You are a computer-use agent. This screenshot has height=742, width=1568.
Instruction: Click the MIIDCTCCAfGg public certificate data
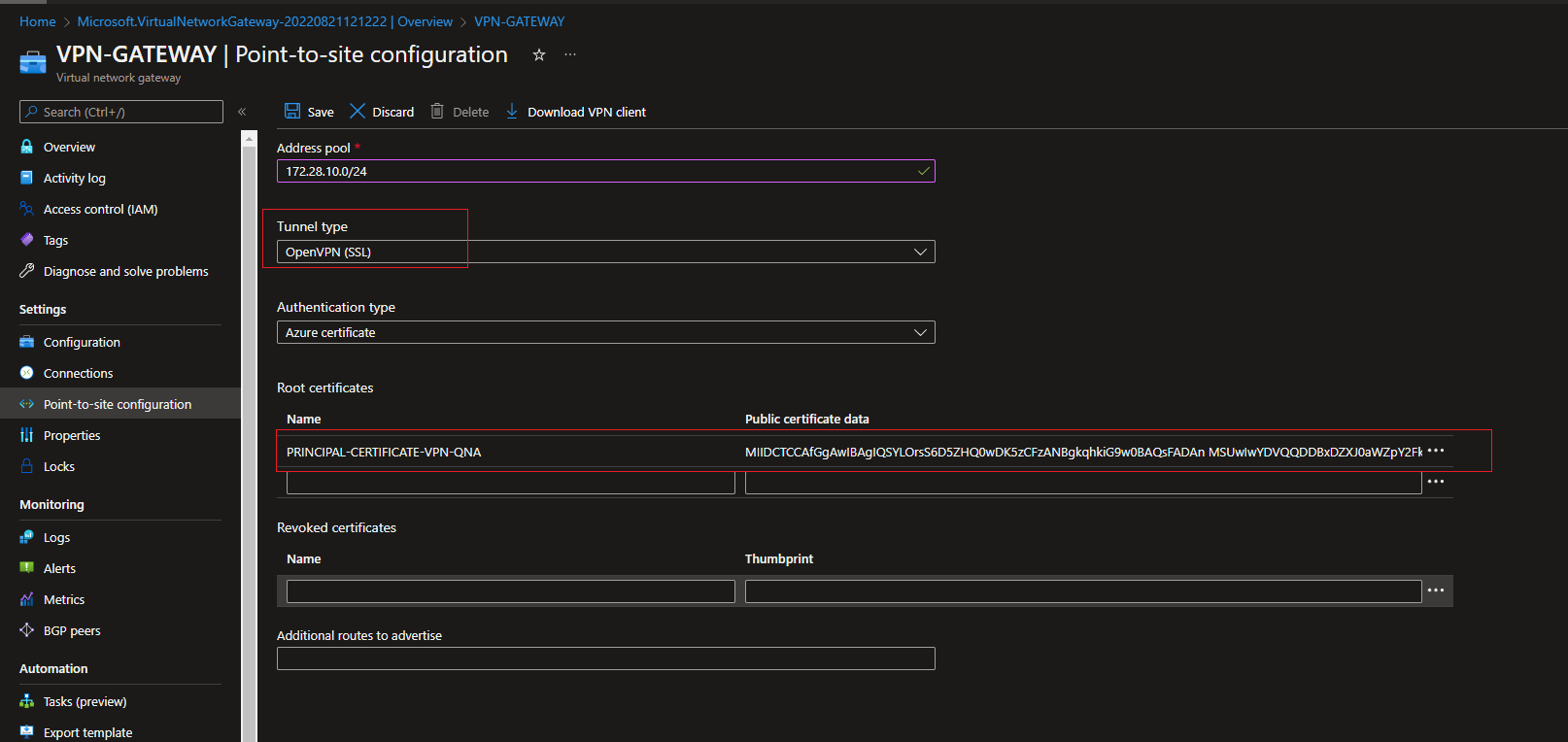1083,452
